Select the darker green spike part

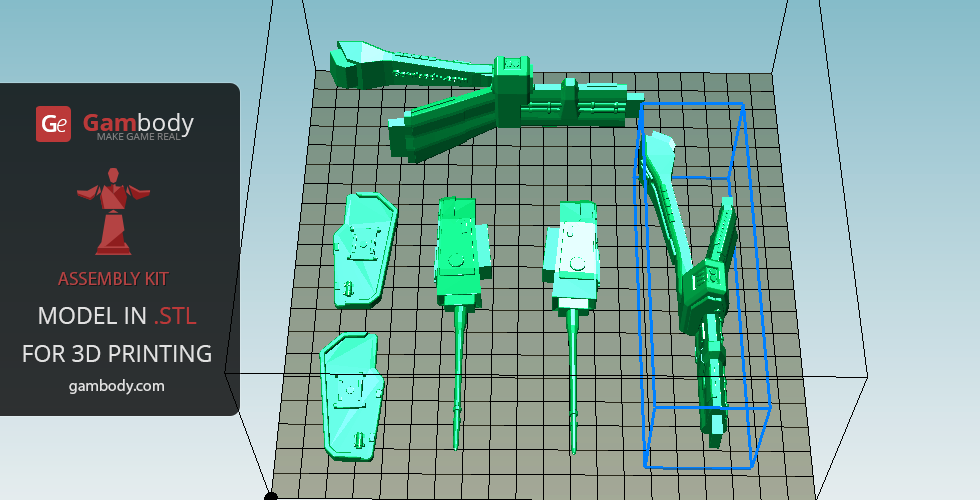(458, 253)
